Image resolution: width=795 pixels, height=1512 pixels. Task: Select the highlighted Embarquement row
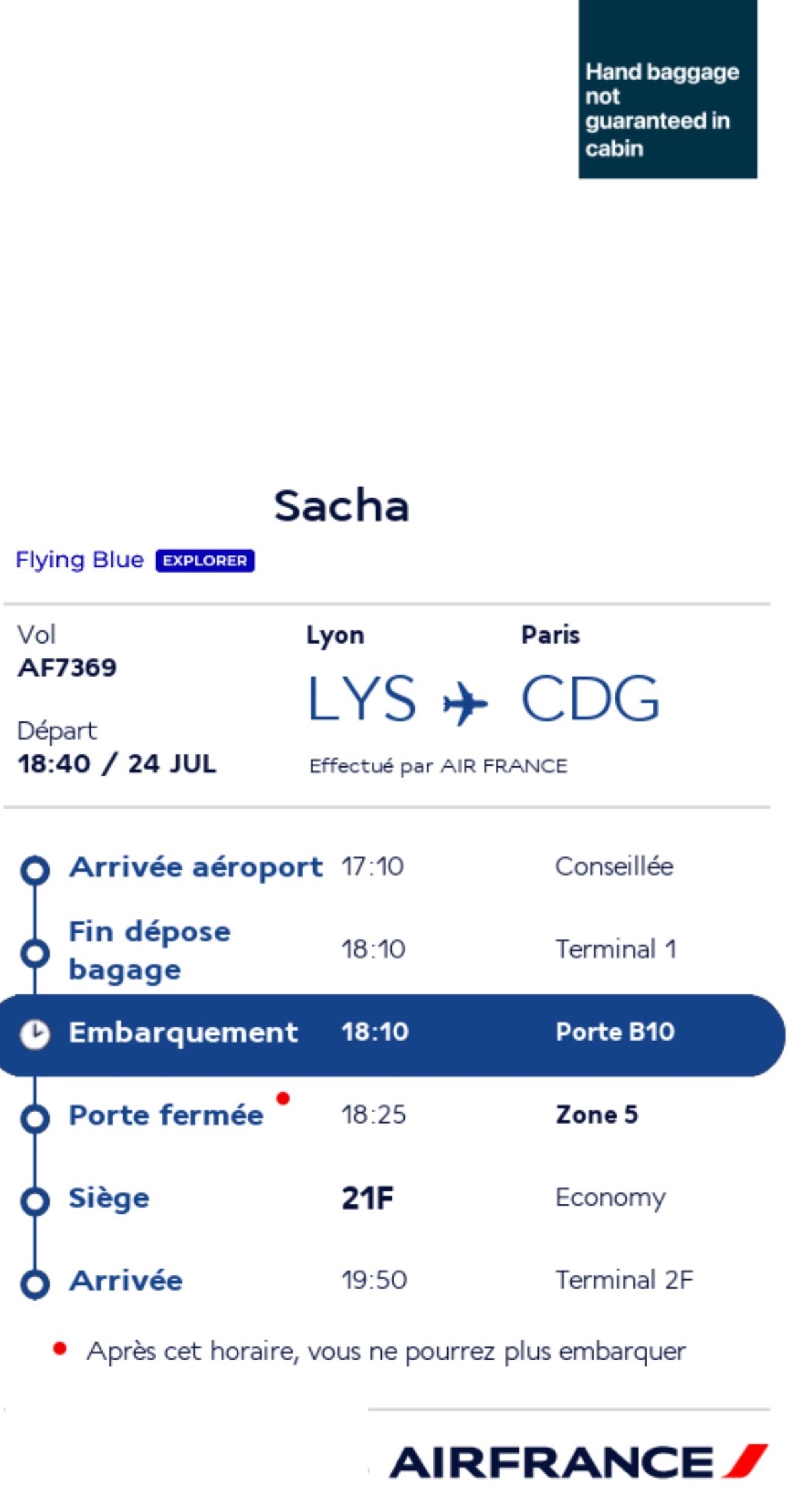click(x=392, y=1035)
